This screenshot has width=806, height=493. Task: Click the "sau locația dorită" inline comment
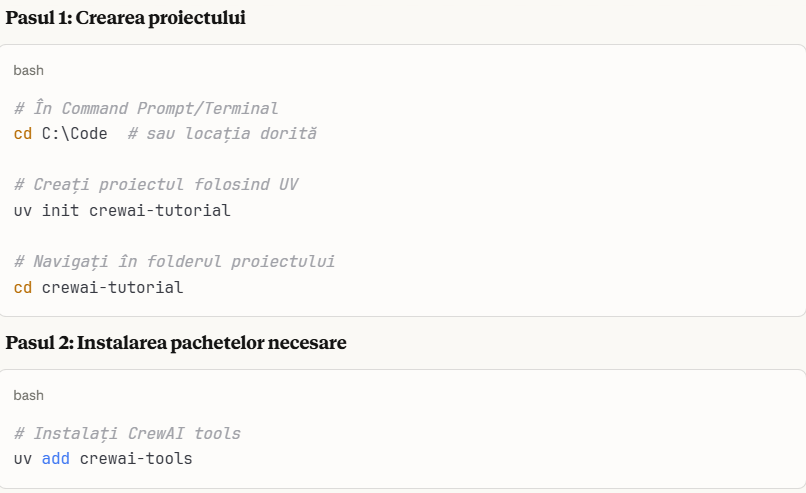tap(222, 133)
